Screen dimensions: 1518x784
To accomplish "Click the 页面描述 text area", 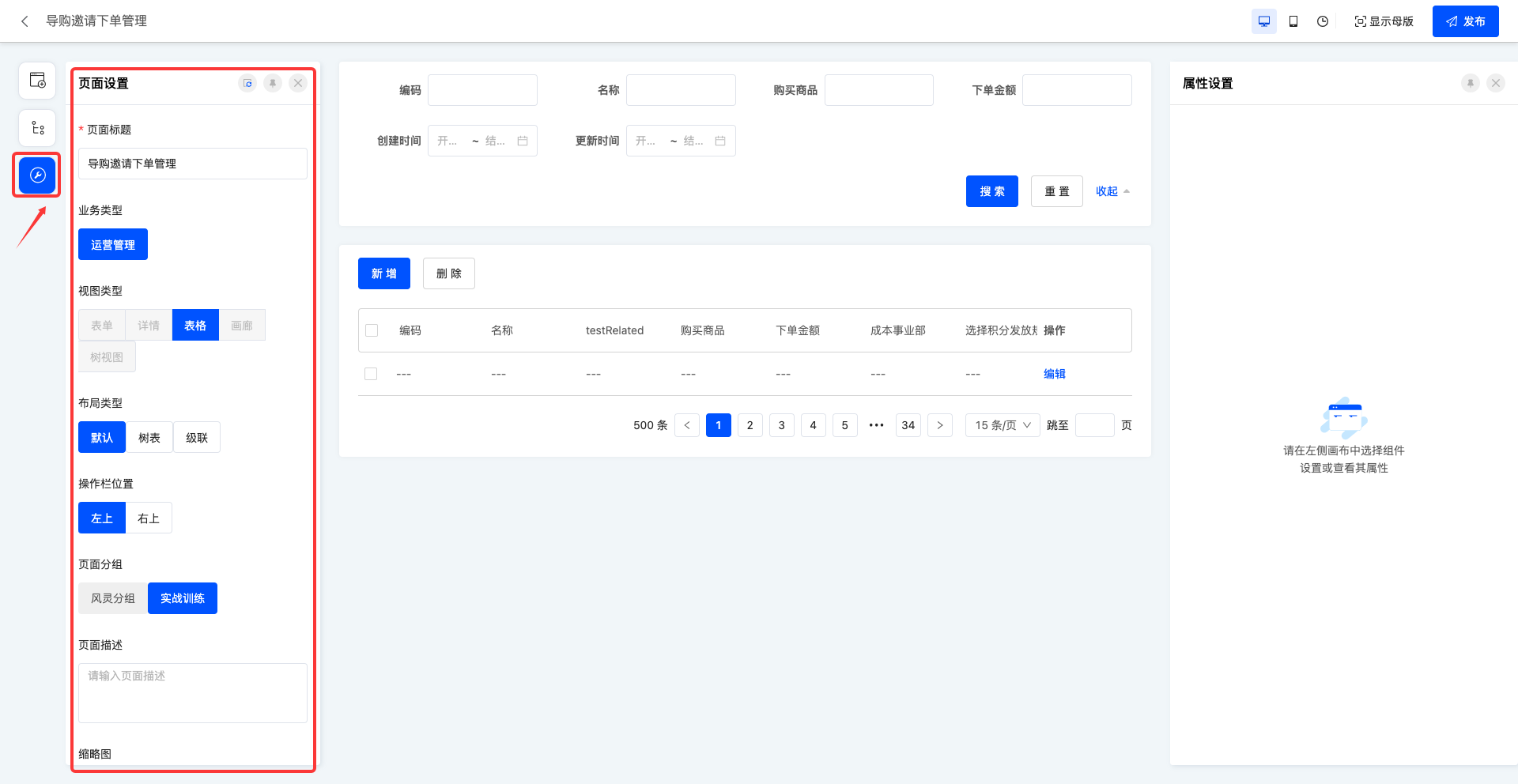I will click(193, 692).
